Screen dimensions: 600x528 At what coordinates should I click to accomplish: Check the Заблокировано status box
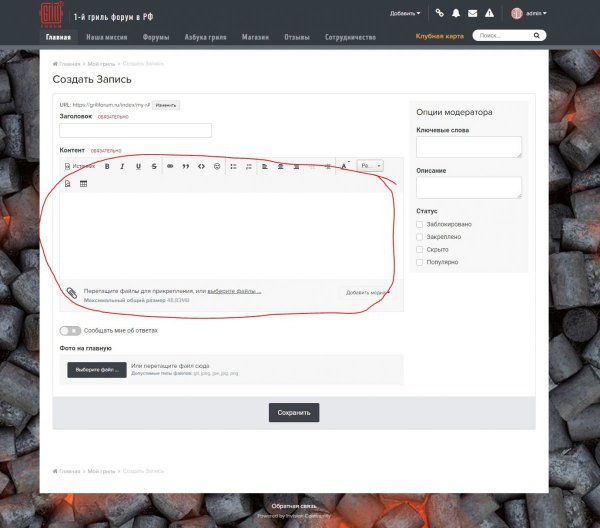421,224
